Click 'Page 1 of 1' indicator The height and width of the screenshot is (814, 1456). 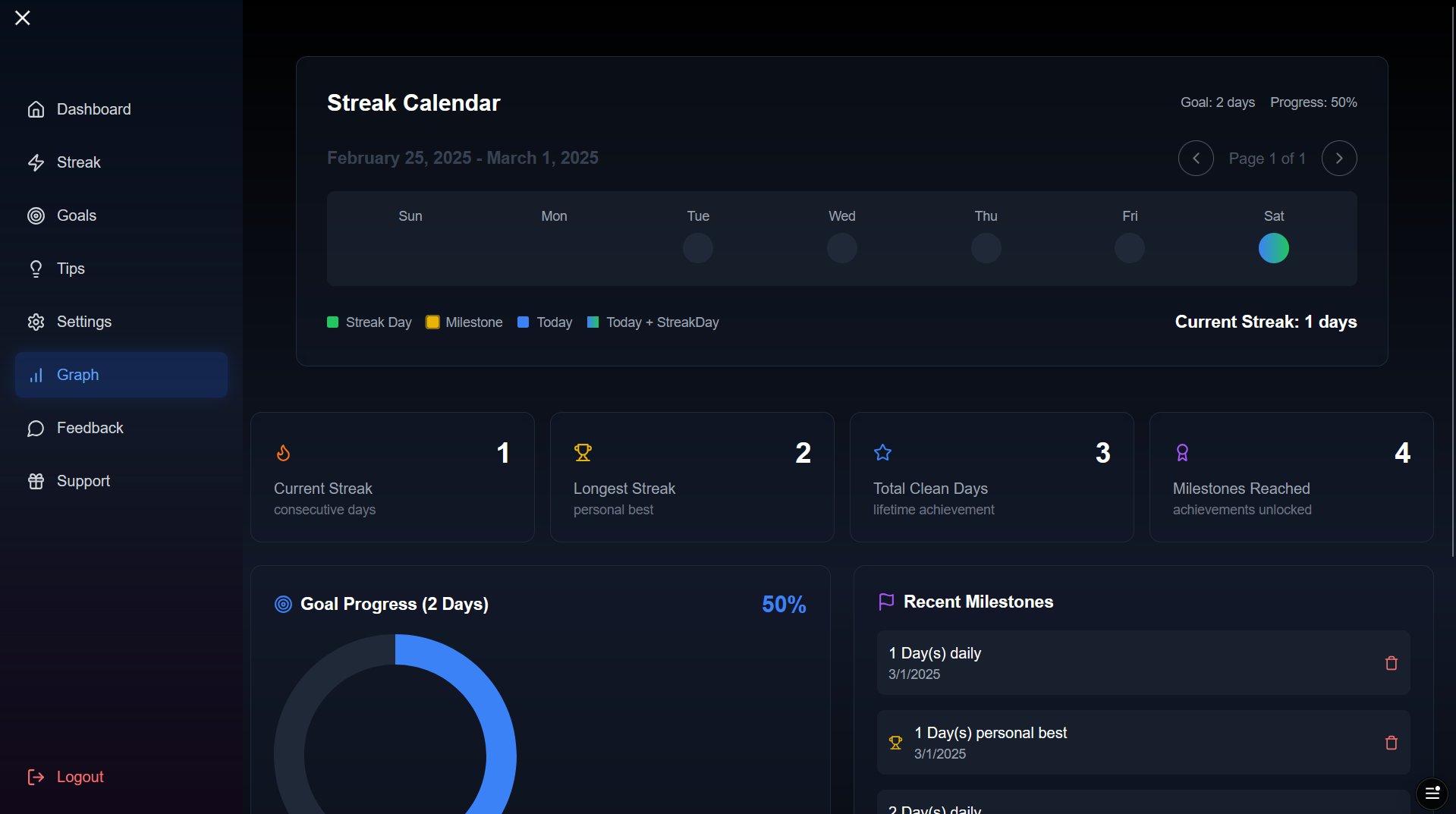click(x=1267, y=159)
